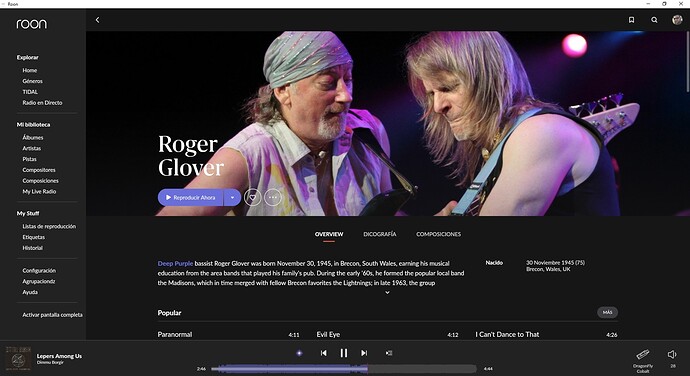Switch to the Composiciones tab
The height and width of the screenshot is (376, 690).
coord(438,234)
